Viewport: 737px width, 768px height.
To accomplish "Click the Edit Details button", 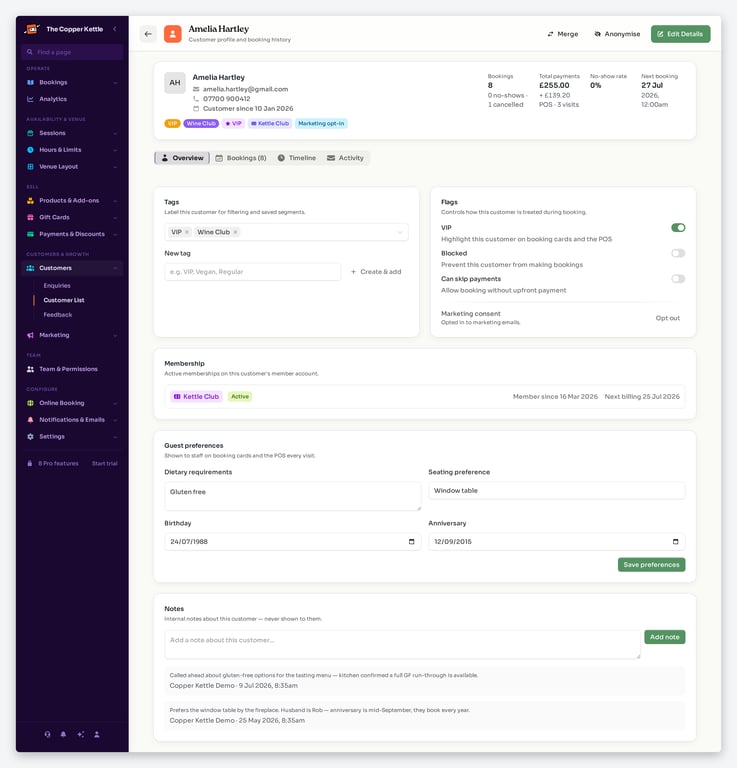I will pyautogui.click(x=681, y=34).
